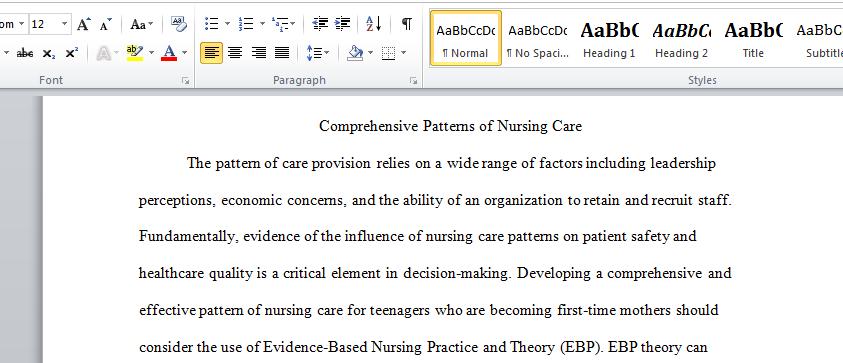Open the font size dropdown arrow
843x363 pixels.
click(65, 24)
